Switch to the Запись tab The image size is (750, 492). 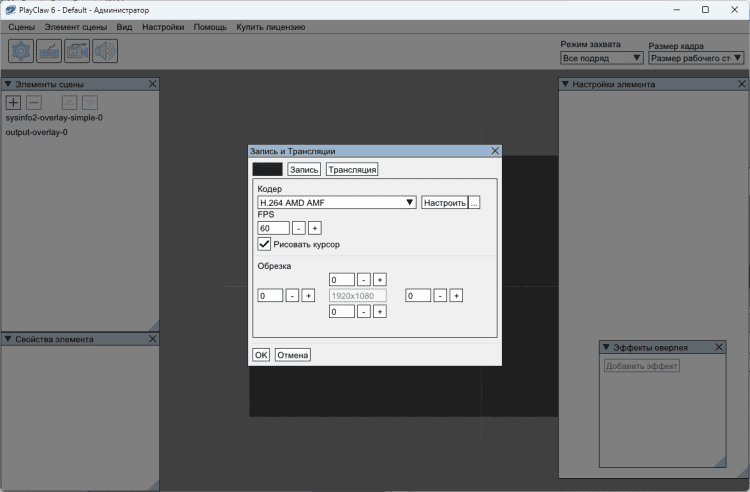[x=304, y=169]
